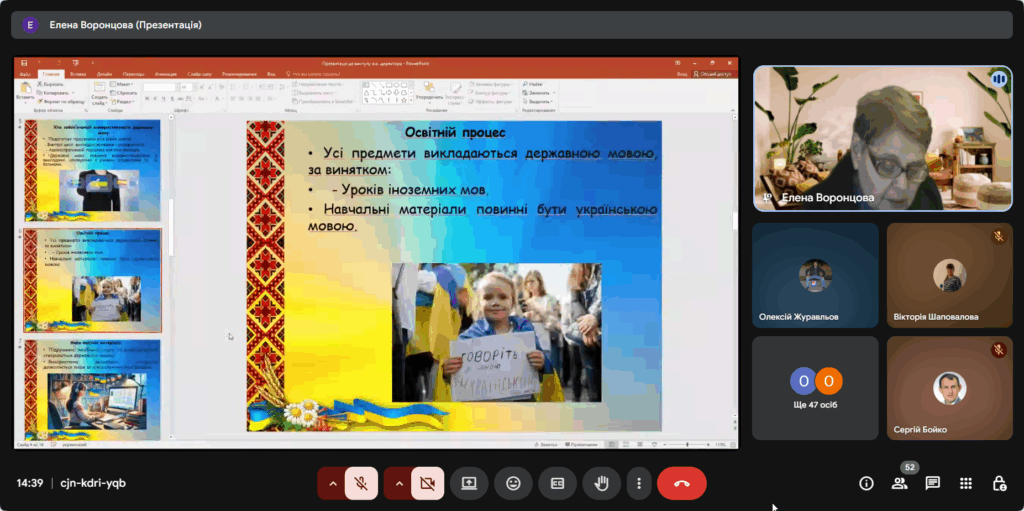
Task: Expand video settings arrow beside camera
Action: pos(399,483)
